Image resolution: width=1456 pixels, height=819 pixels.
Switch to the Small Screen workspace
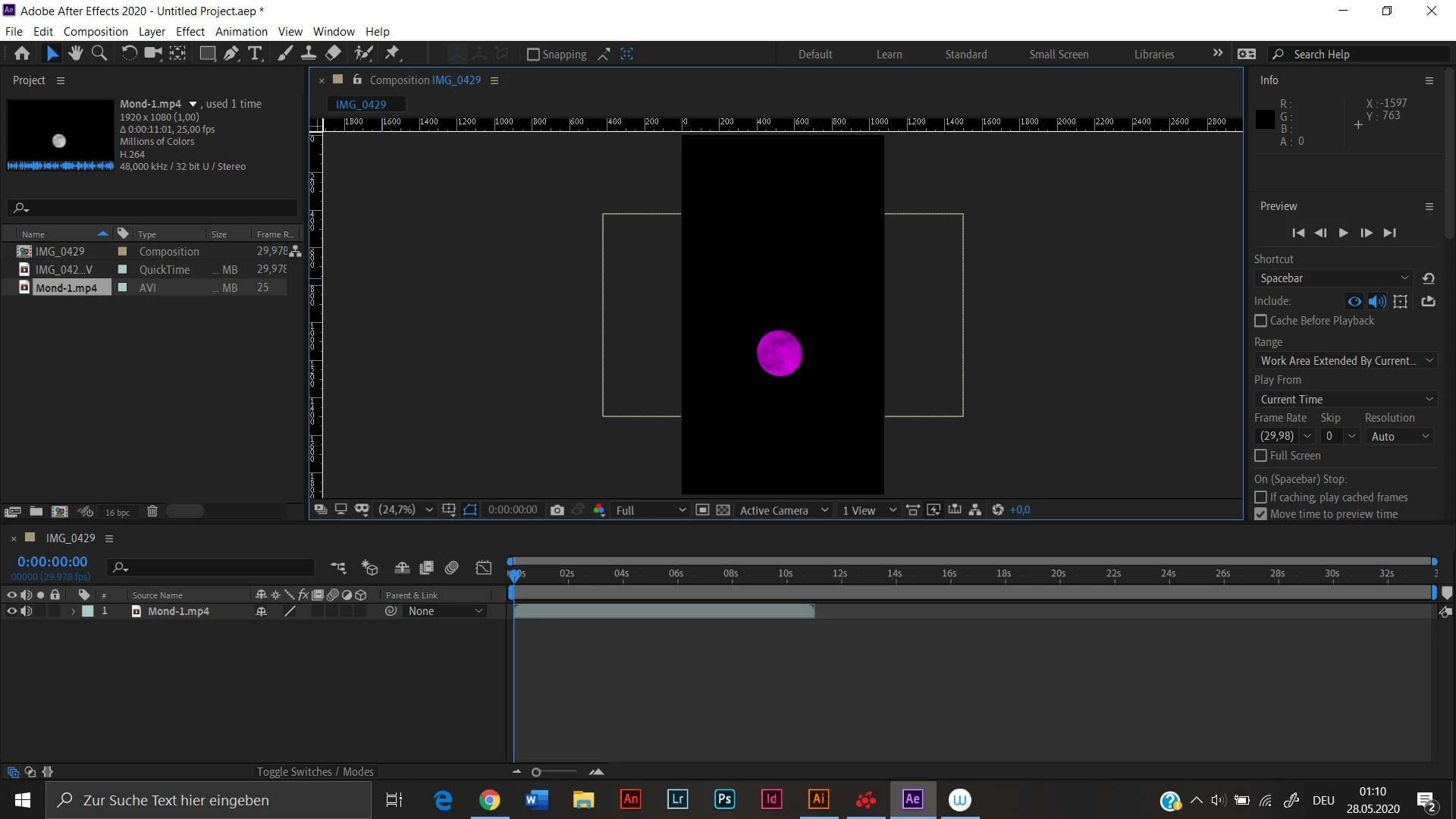tap(1059, 55)
